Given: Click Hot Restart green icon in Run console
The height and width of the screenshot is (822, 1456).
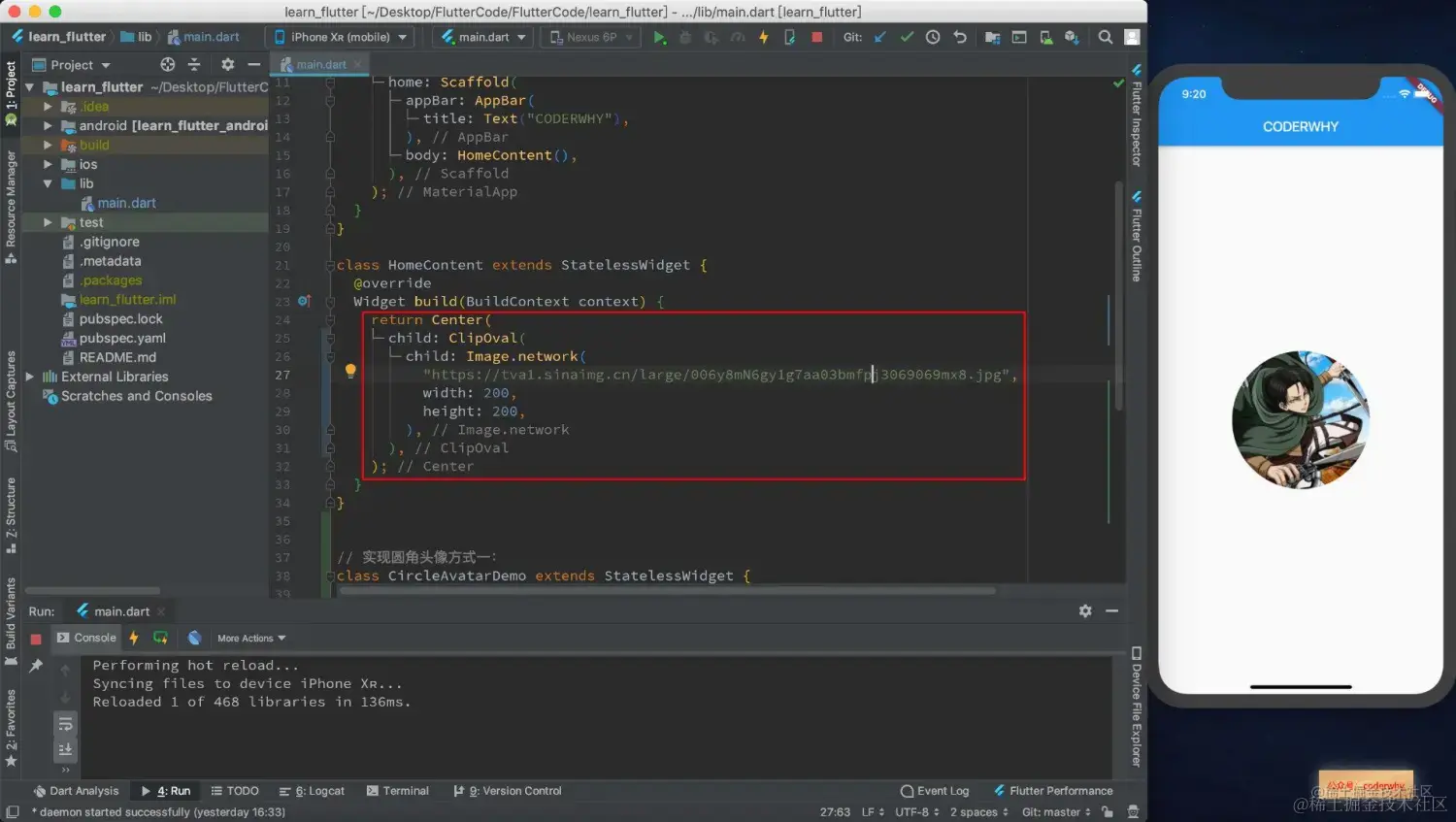Looking at the screenshot, I should pos(160,638).
